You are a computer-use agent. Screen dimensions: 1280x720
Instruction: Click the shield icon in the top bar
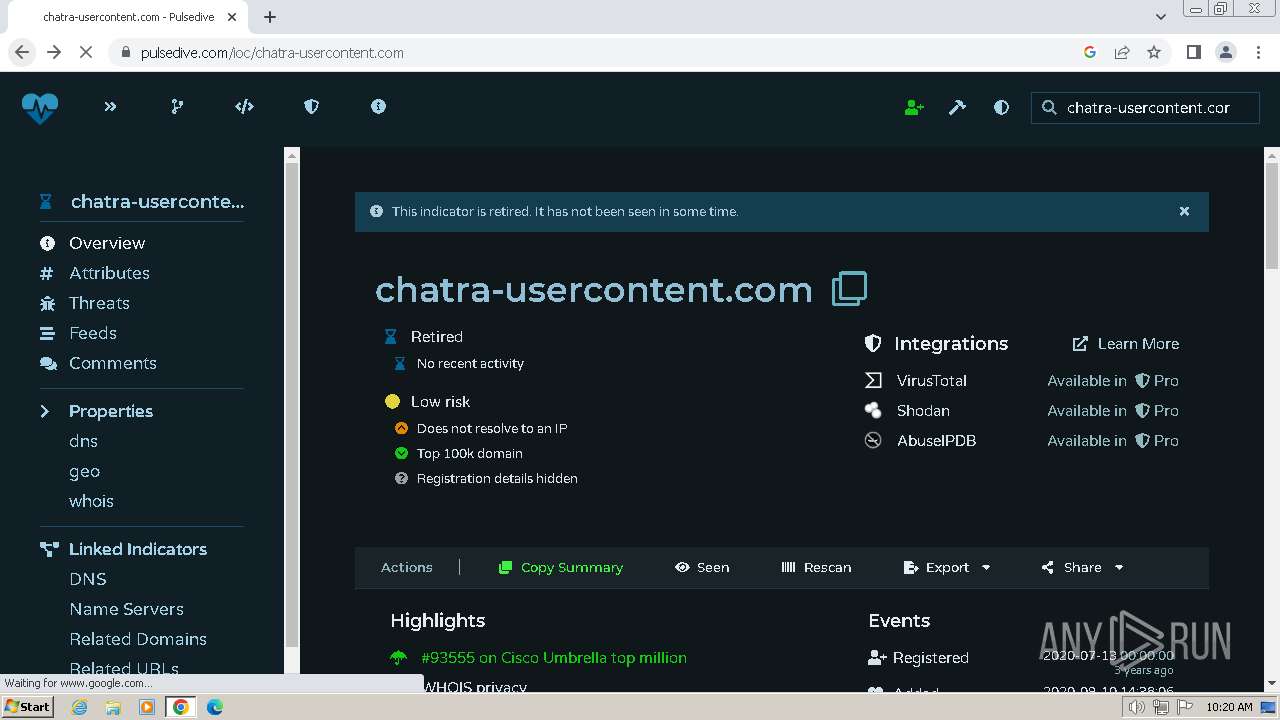tap(311, 107)
